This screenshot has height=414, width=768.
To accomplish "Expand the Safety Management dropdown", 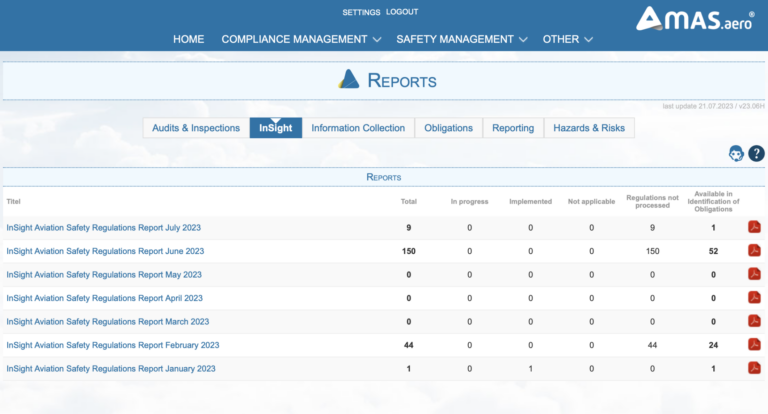I will (x=461, y=39).
